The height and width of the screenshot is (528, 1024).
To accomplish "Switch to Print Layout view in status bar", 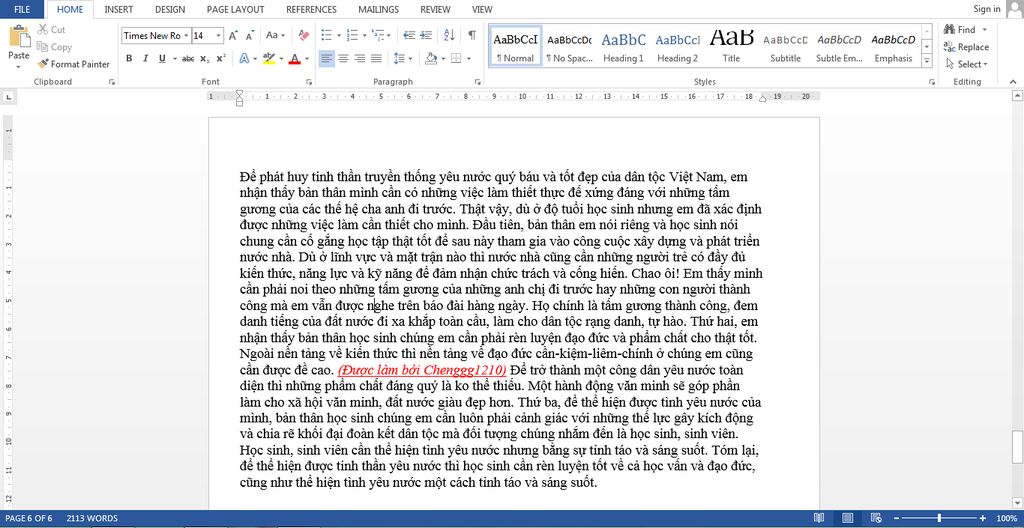I will point(848,518).
